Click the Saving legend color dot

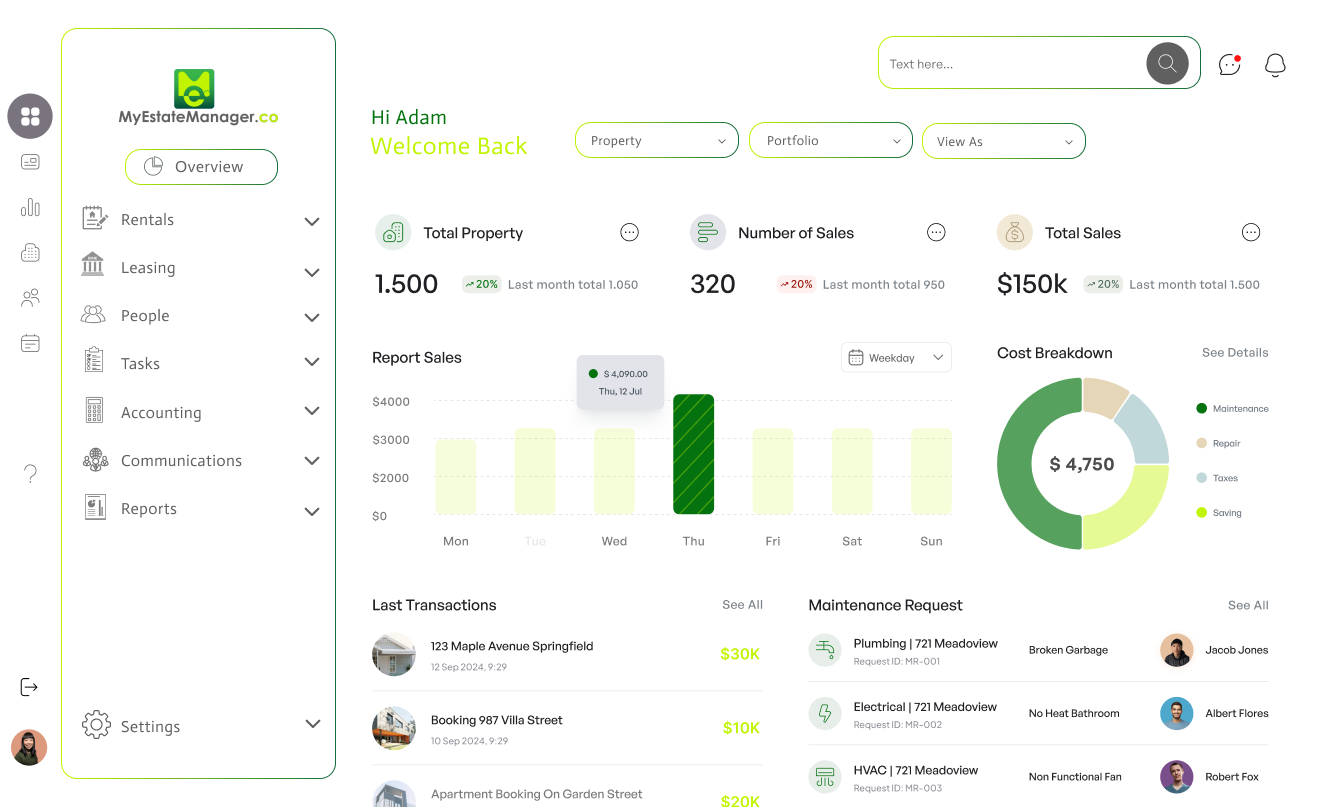[x=1201, y=513]
